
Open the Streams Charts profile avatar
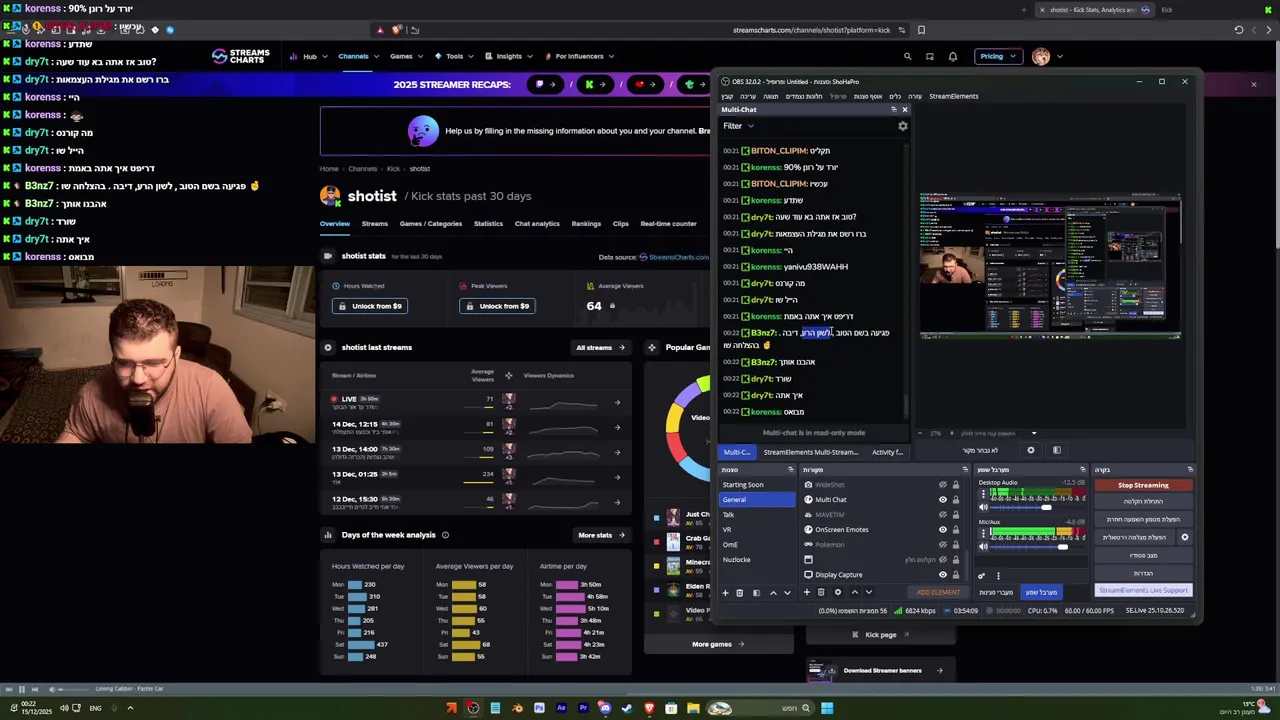(1041, 57)
